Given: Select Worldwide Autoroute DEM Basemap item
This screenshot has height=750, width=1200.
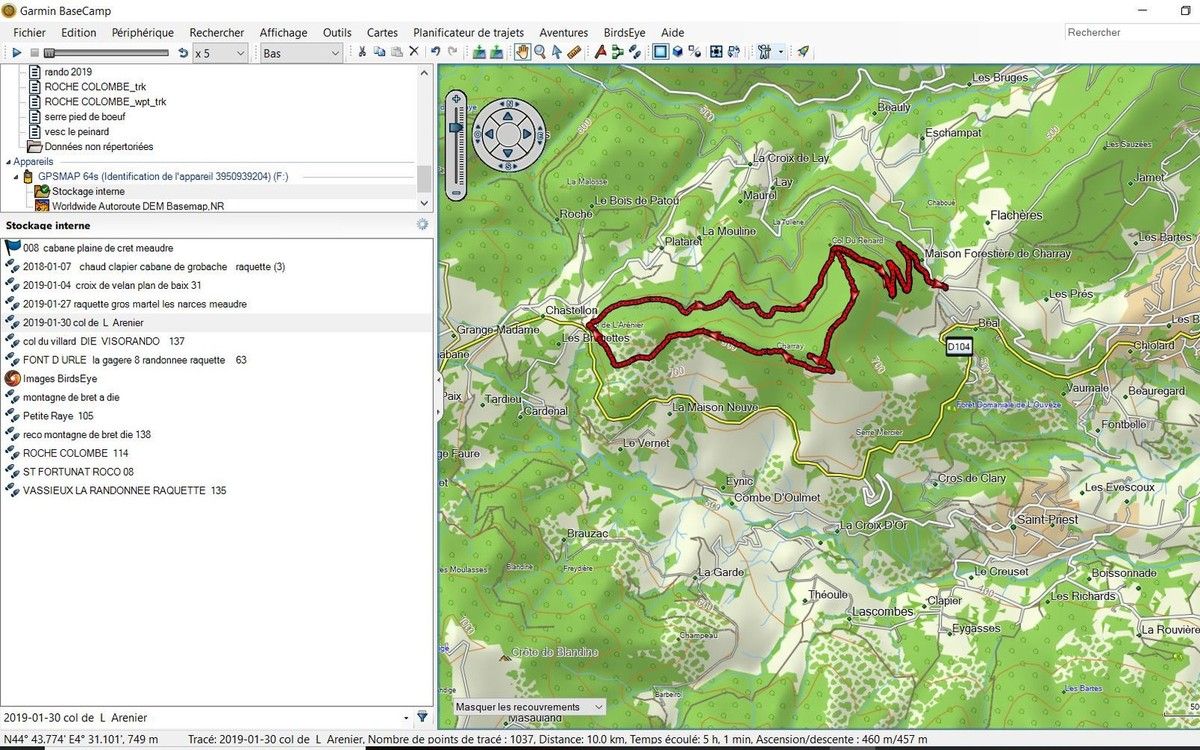Looking at the screenshot, I should pyautogui.click(x=137, y=206).
